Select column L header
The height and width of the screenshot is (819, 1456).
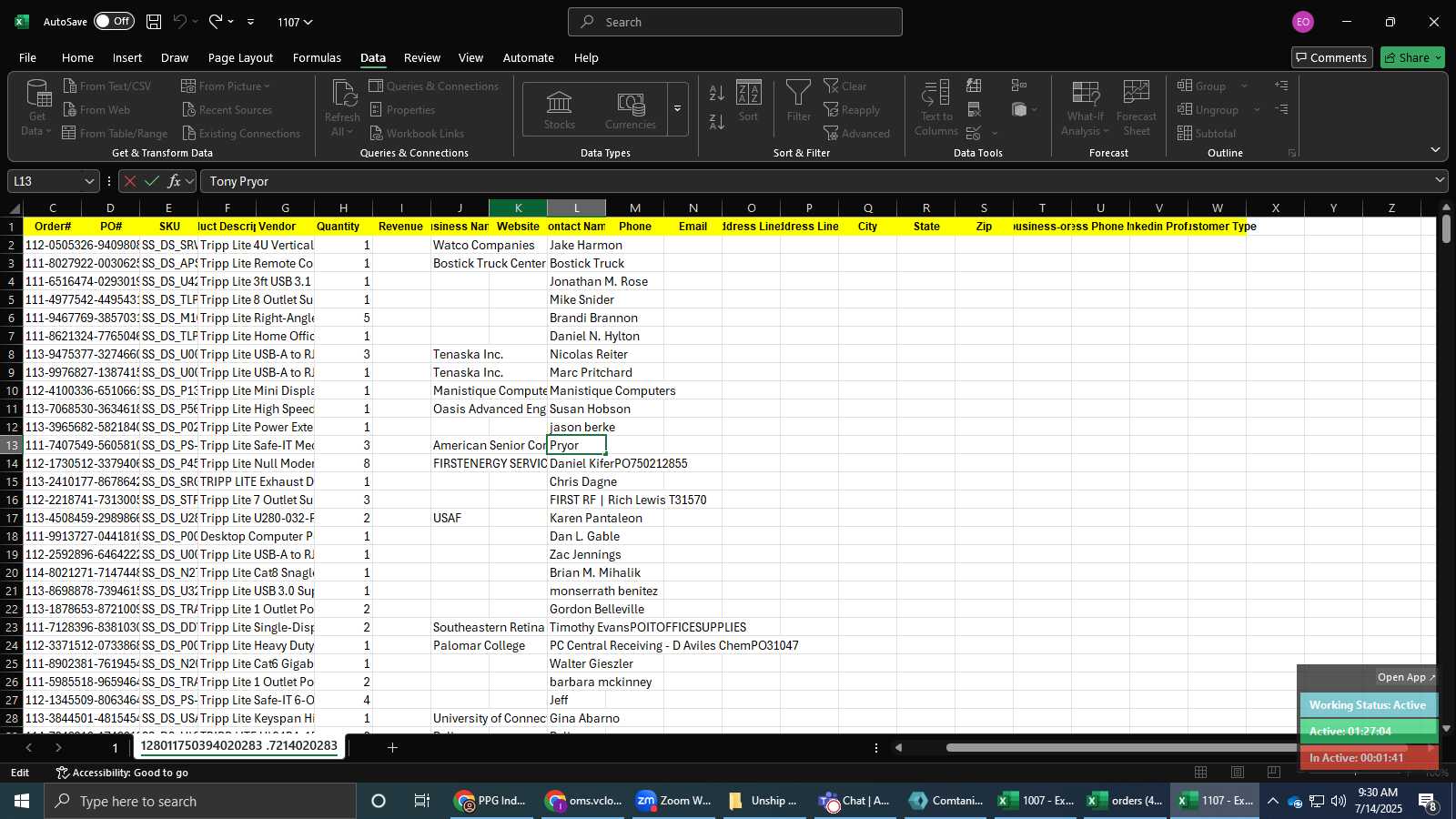tap(576, 208)
